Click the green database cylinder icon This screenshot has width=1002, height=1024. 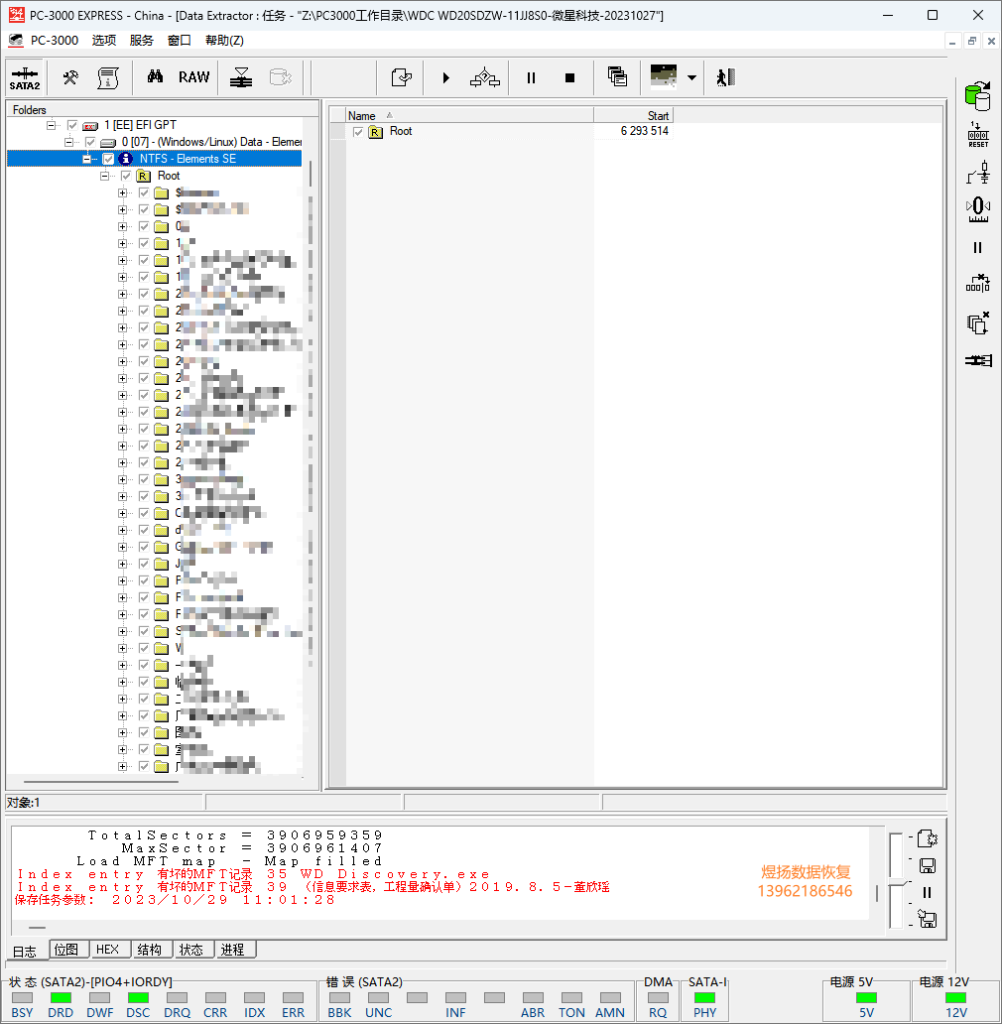pos(978,96)
